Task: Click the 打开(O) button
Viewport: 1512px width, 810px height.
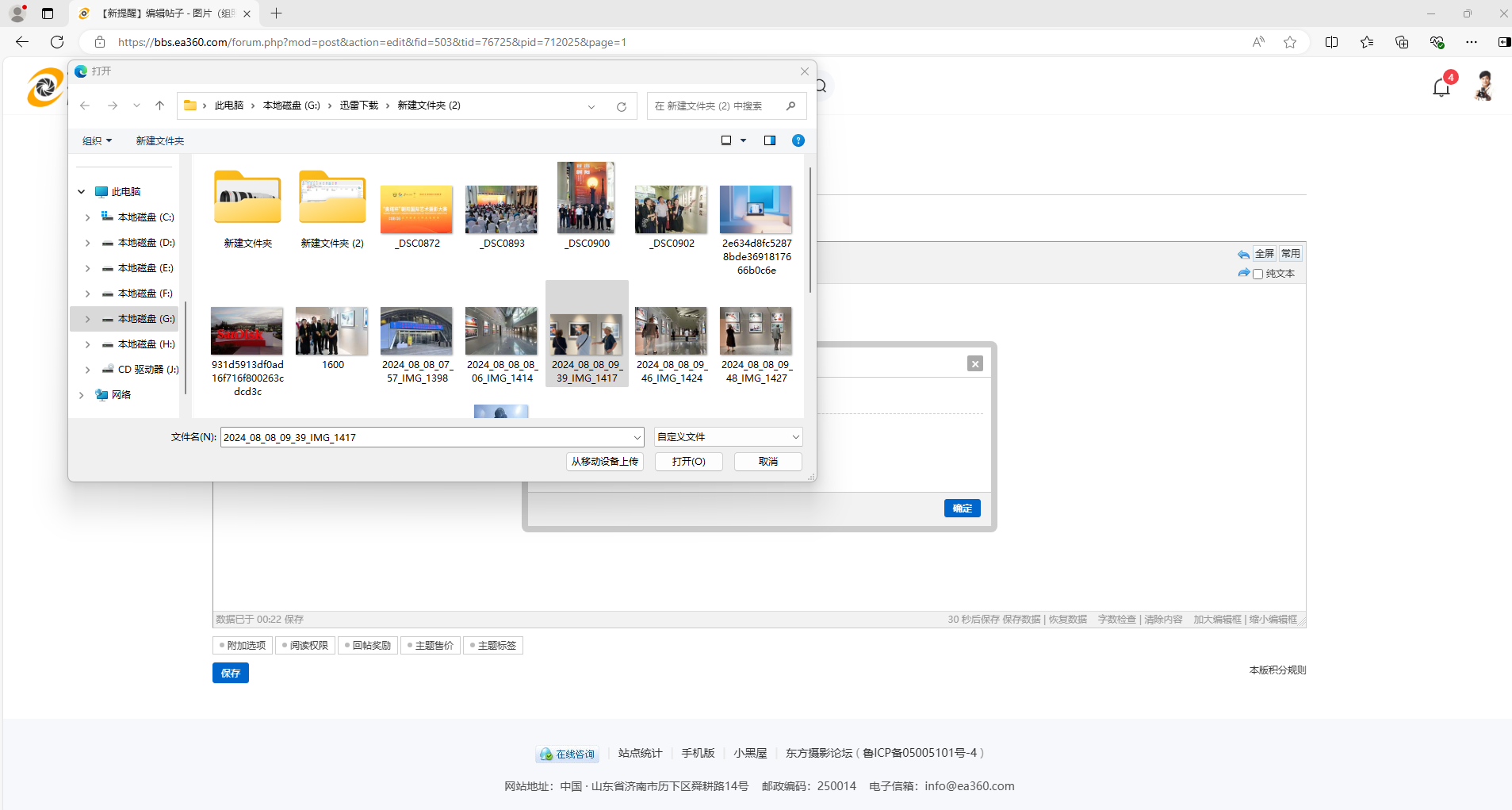Action: [x=688, y=462]
